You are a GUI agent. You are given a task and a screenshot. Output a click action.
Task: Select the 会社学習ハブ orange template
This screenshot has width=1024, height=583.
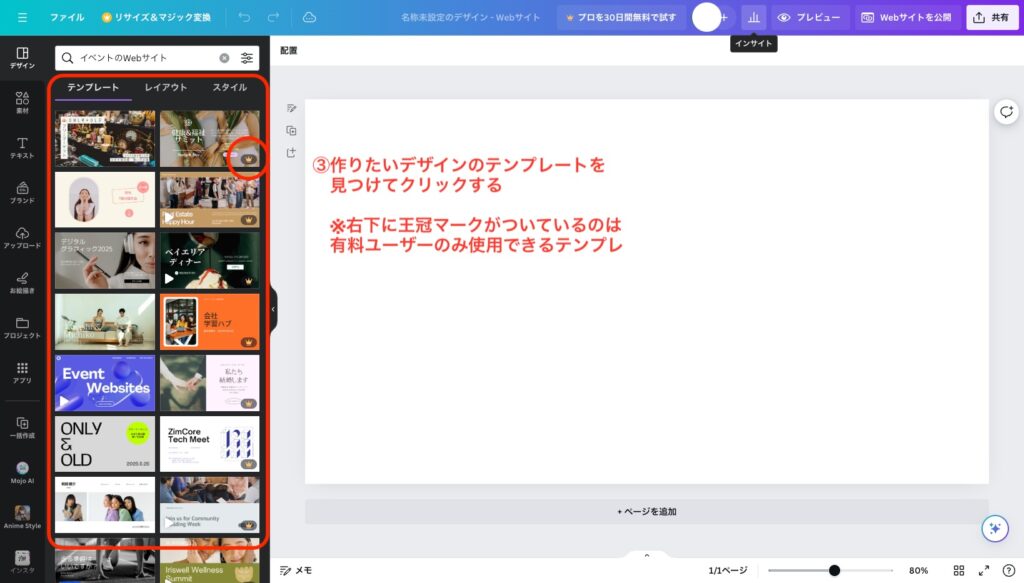(x=210, y=321)
